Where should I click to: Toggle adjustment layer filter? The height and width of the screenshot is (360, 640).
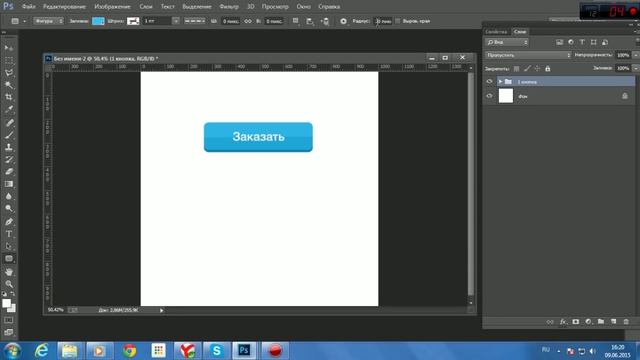coord(571,42)
